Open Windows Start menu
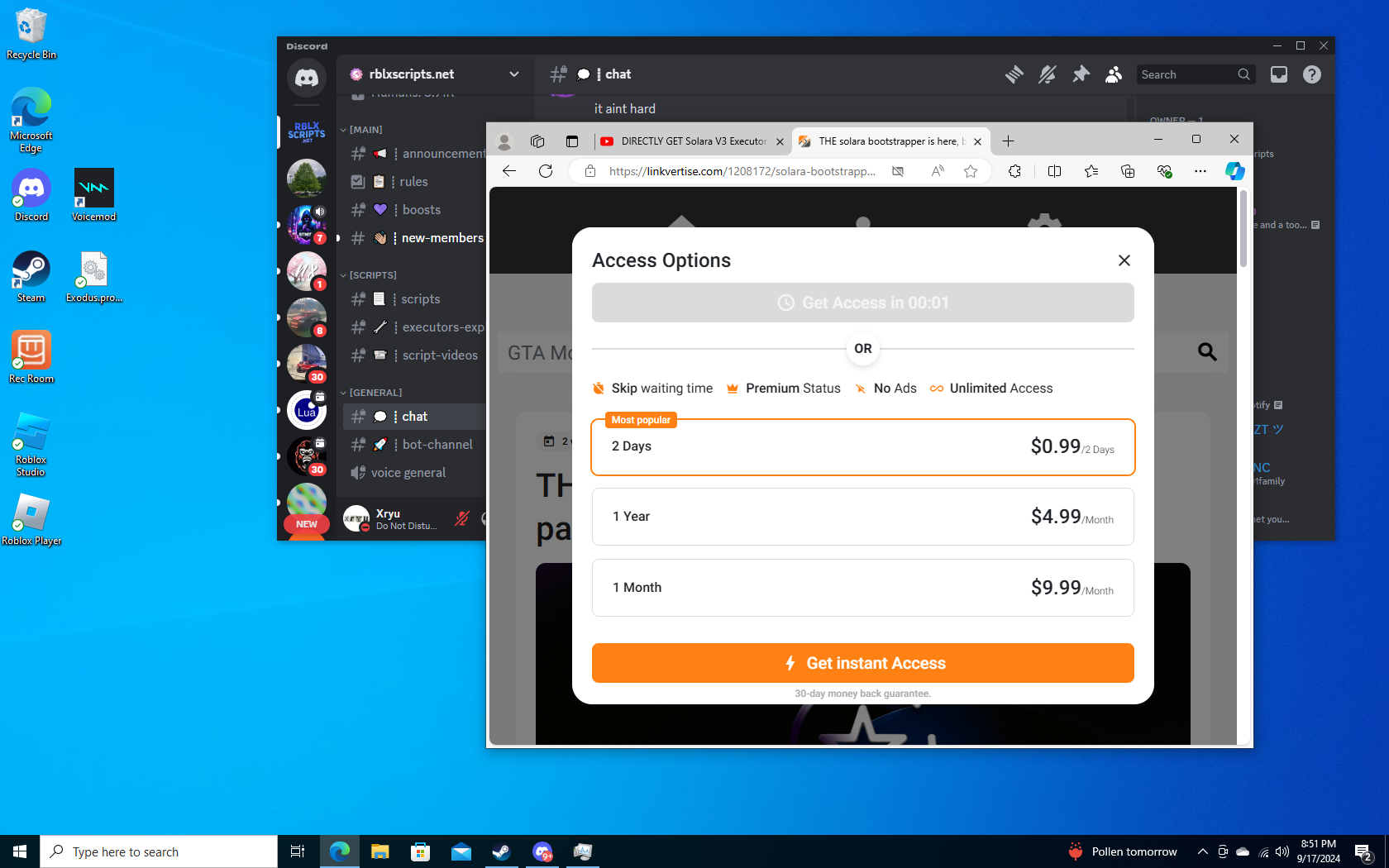This screenshot has width=1389, height=868. (20, 851)
